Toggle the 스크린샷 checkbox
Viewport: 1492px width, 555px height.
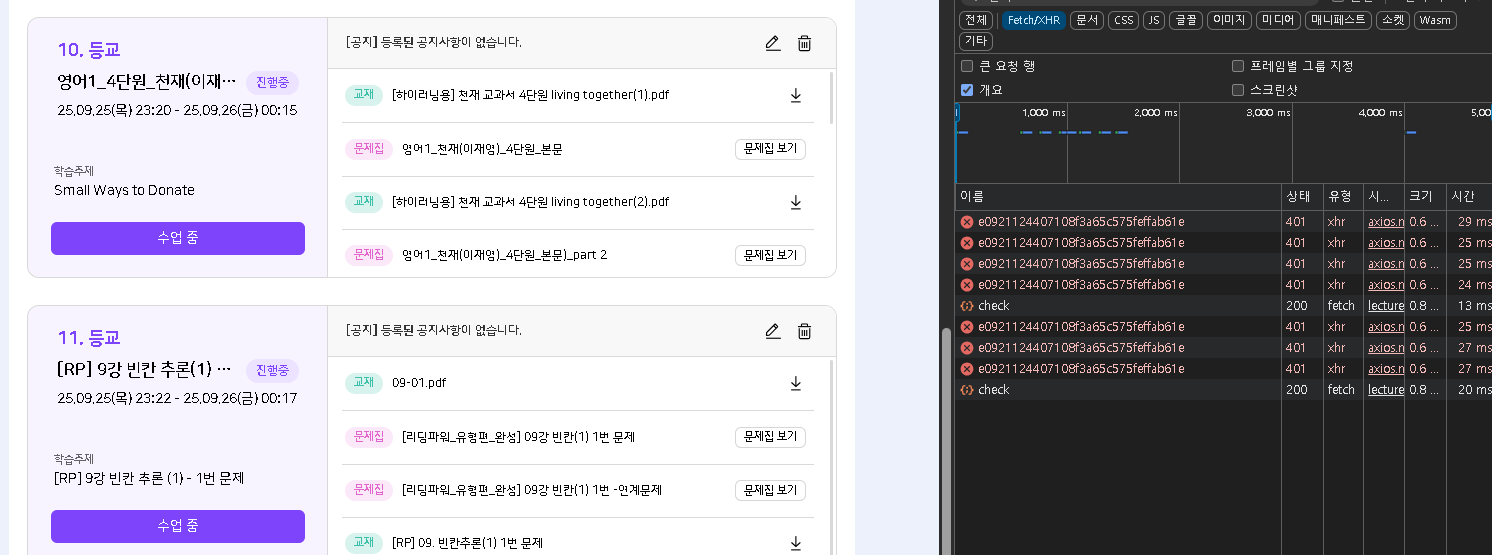pyautogui.click(x=1238, y=90)
